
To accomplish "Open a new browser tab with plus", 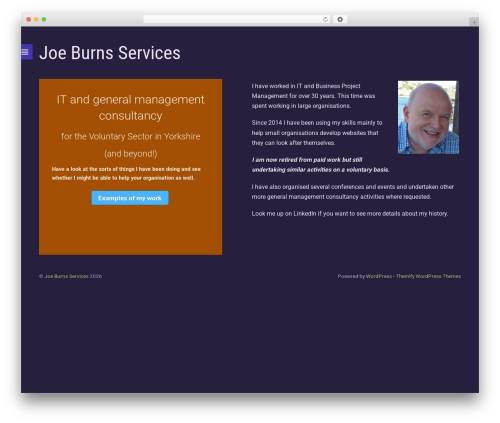I will point(474,22).
